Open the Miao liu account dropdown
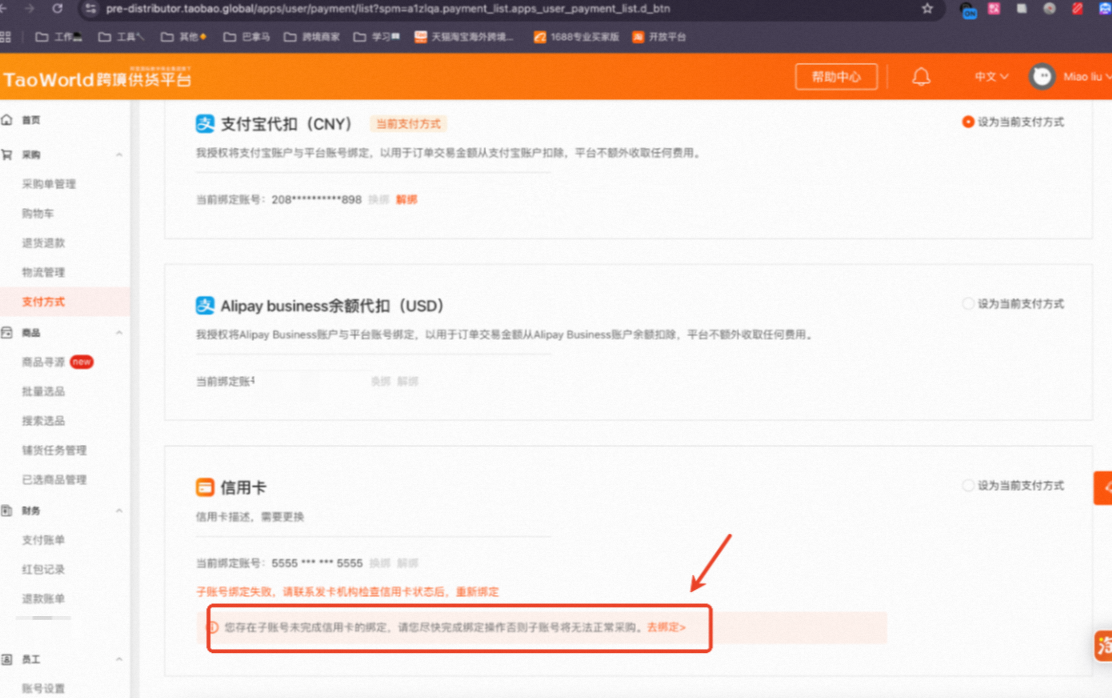 pos(1087,77)
